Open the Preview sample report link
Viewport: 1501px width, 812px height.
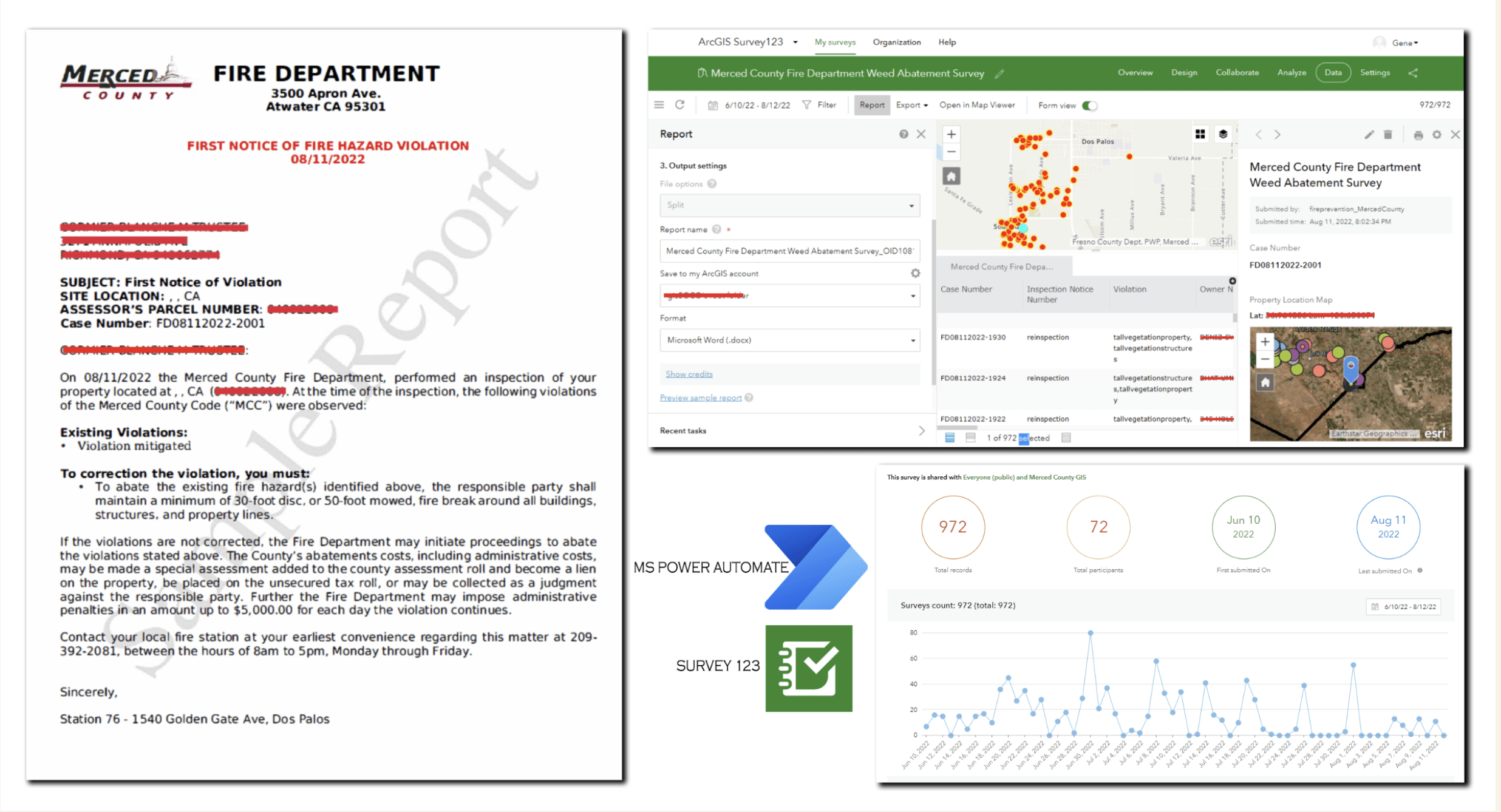pyautogui.click(x=701, y=398)
